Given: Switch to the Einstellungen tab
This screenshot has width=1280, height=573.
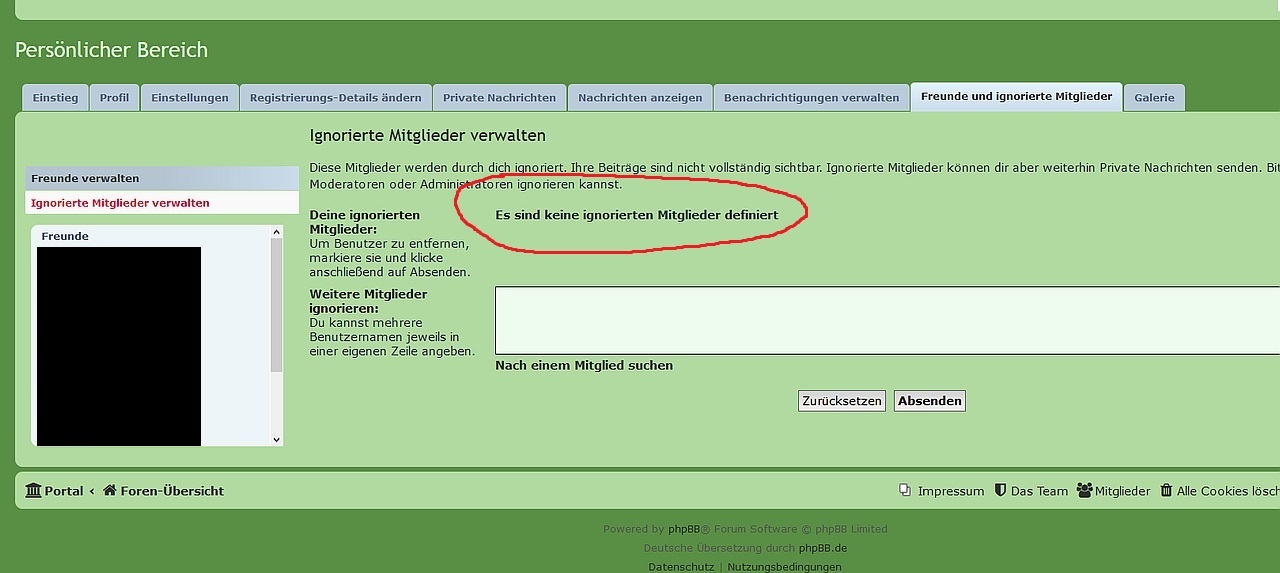Looking at the screenshot, I should pyautogui.click(x=190, y=98).
